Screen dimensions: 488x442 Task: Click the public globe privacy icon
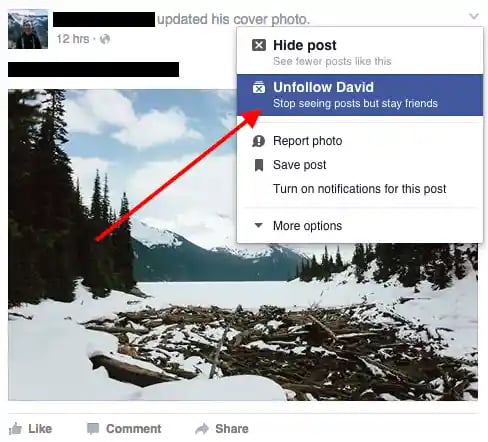pos(105,39)
